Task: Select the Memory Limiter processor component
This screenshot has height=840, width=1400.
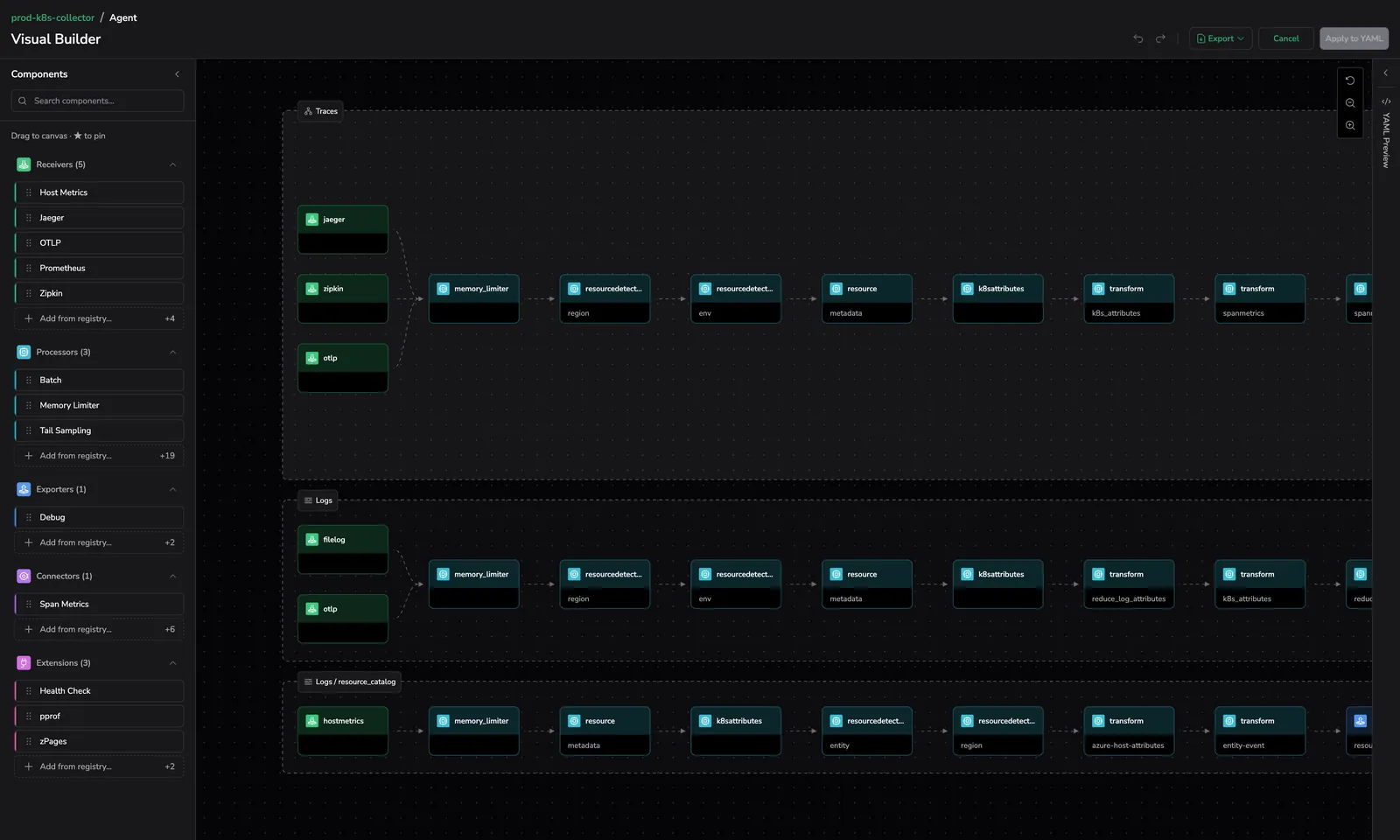Action: coord(99,405)
